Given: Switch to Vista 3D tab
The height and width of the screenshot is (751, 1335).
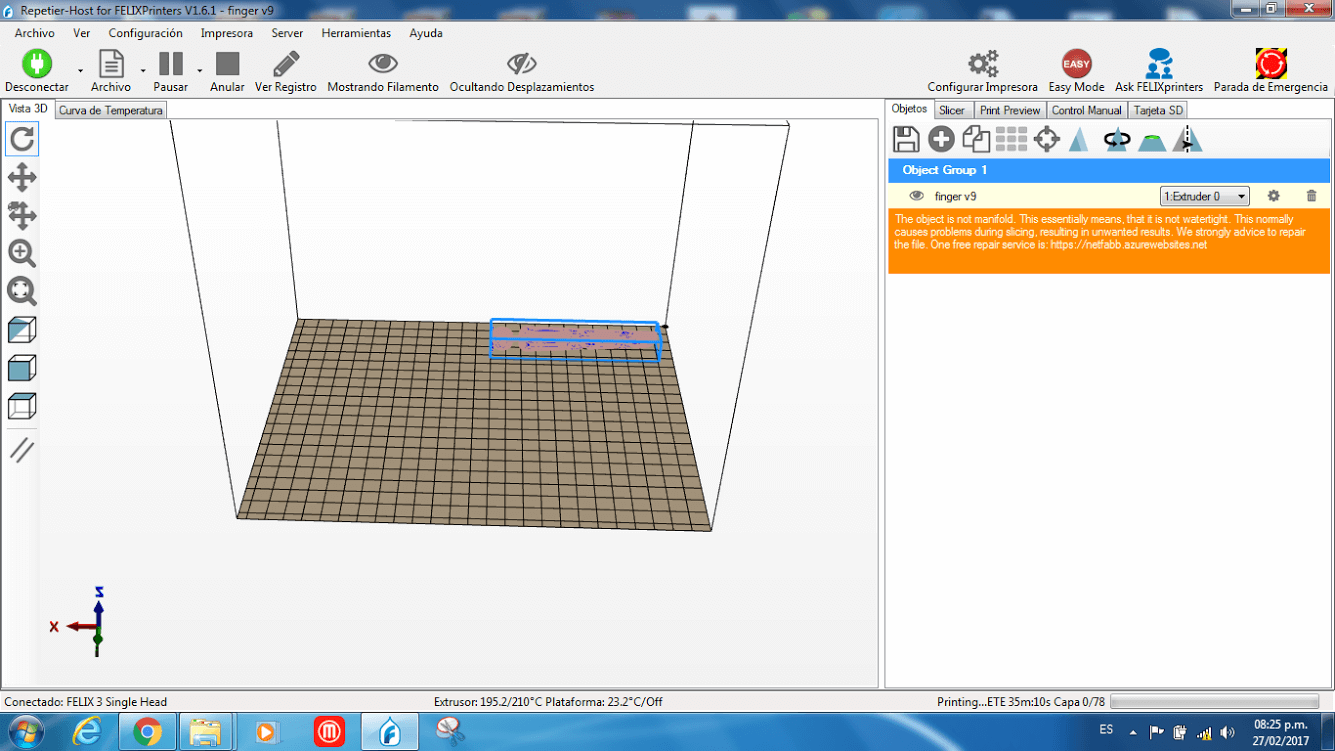Looking at the screenshot, I should point(28,109).
